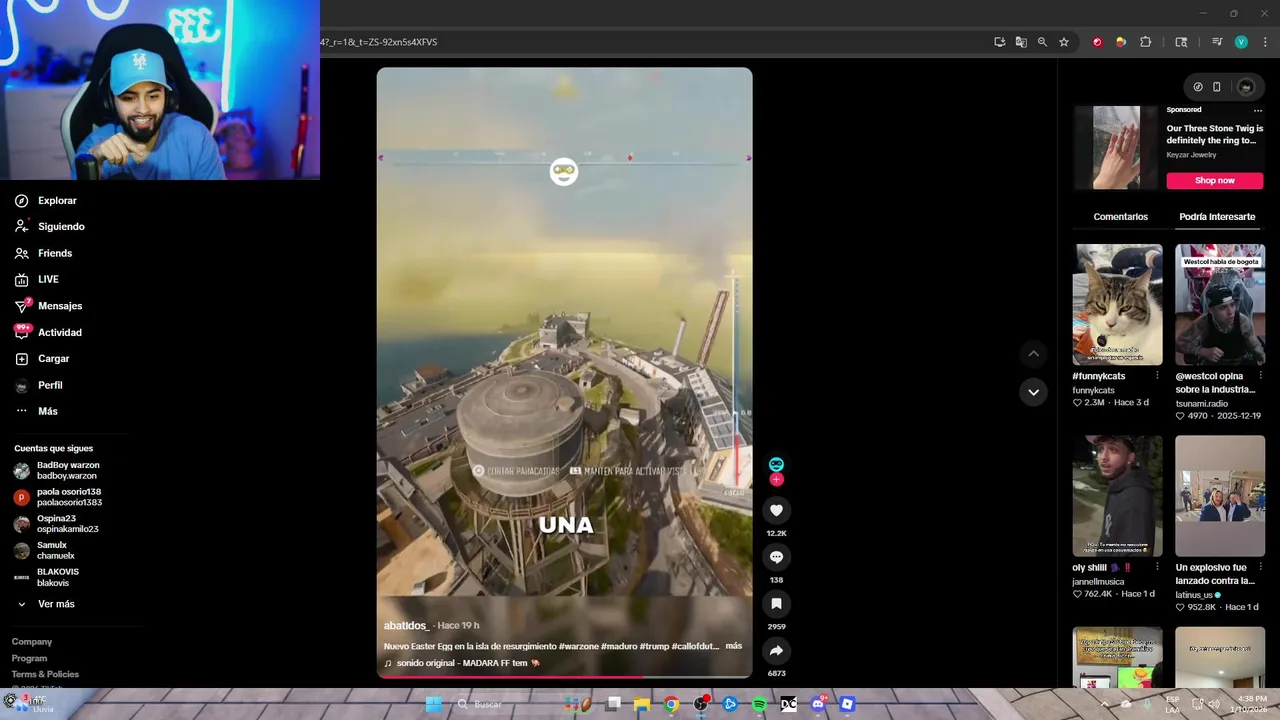Open Actividad notifications
1280x720 pixels.
click(x=48, y=332)
